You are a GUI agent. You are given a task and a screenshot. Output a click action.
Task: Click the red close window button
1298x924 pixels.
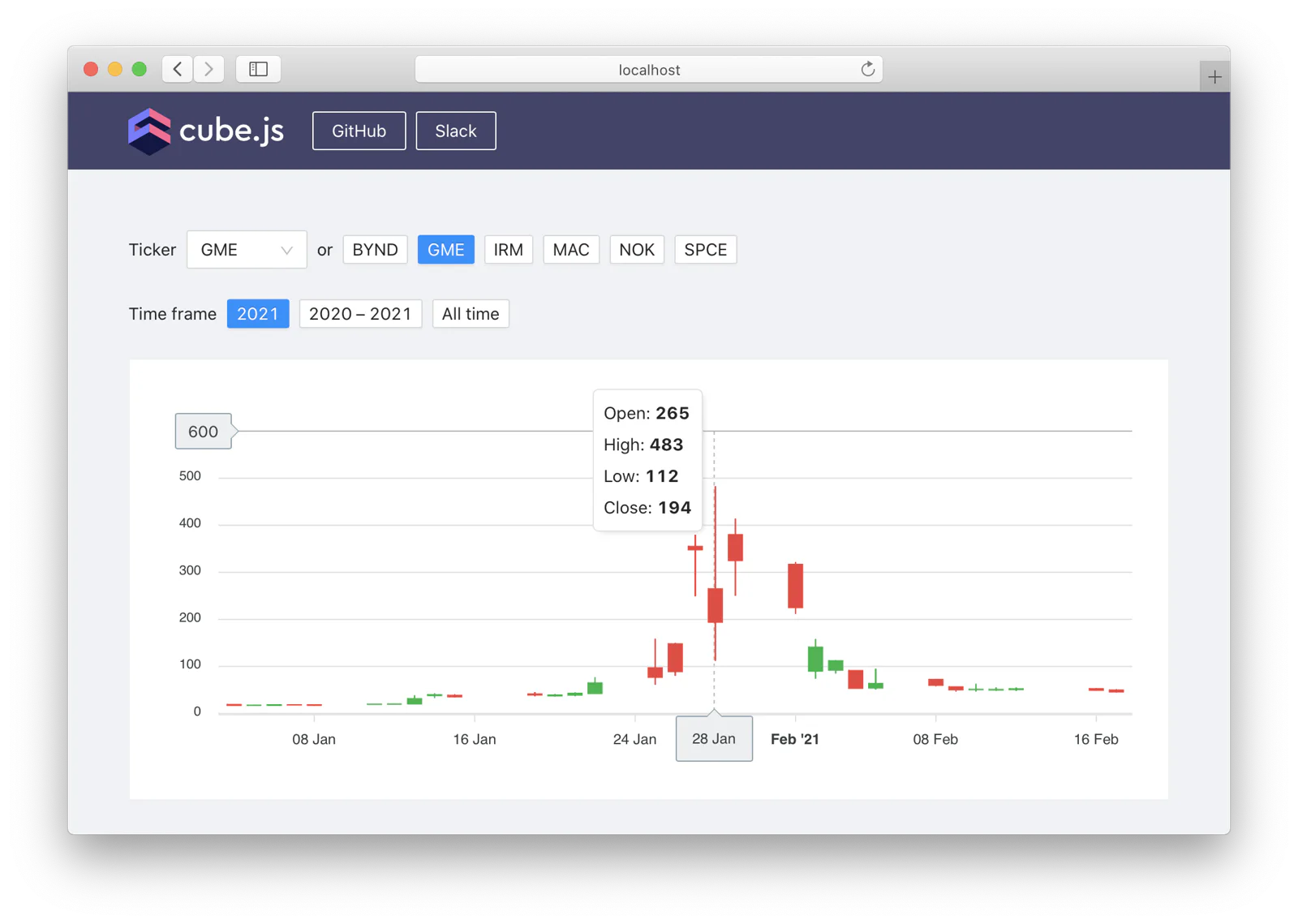[91, 69]
